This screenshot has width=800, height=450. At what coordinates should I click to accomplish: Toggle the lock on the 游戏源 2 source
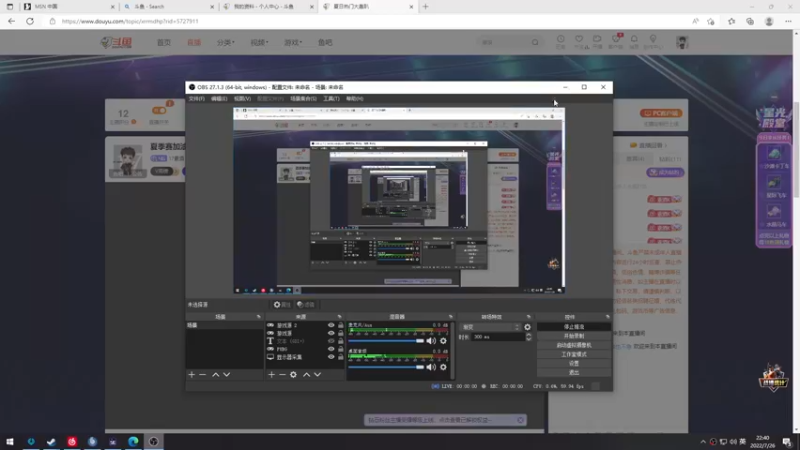[341, 325]
